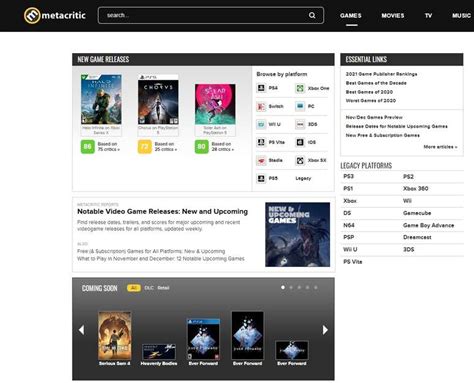Select PS1 in Legacy Platforms
Image resolution: width=474 pixels, height=383 pixels.
[x=348, y=189]
